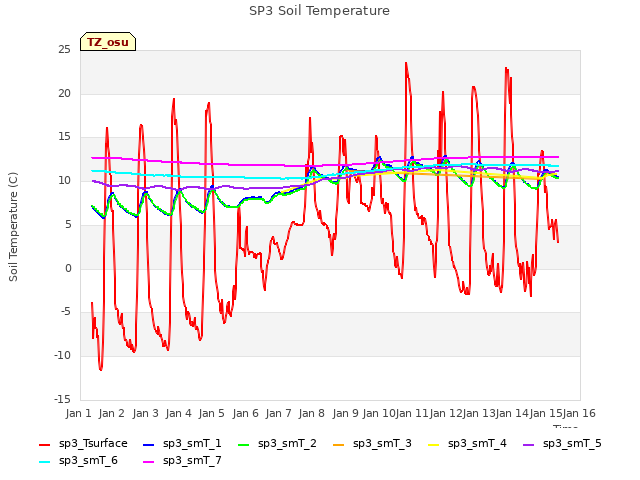Click the Jan 9 x-axis tick label
Screen dimensions: 640x480
345,413
